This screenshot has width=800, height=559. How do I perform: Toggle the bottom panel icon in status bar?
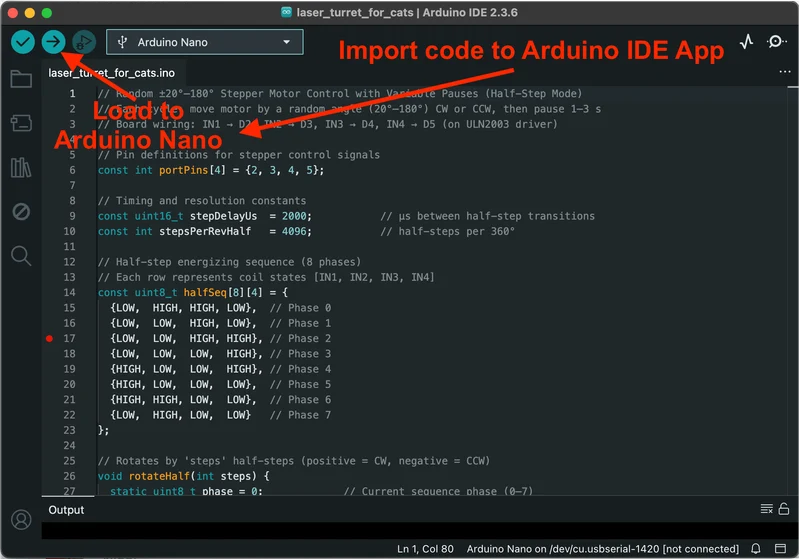point(780,549)
